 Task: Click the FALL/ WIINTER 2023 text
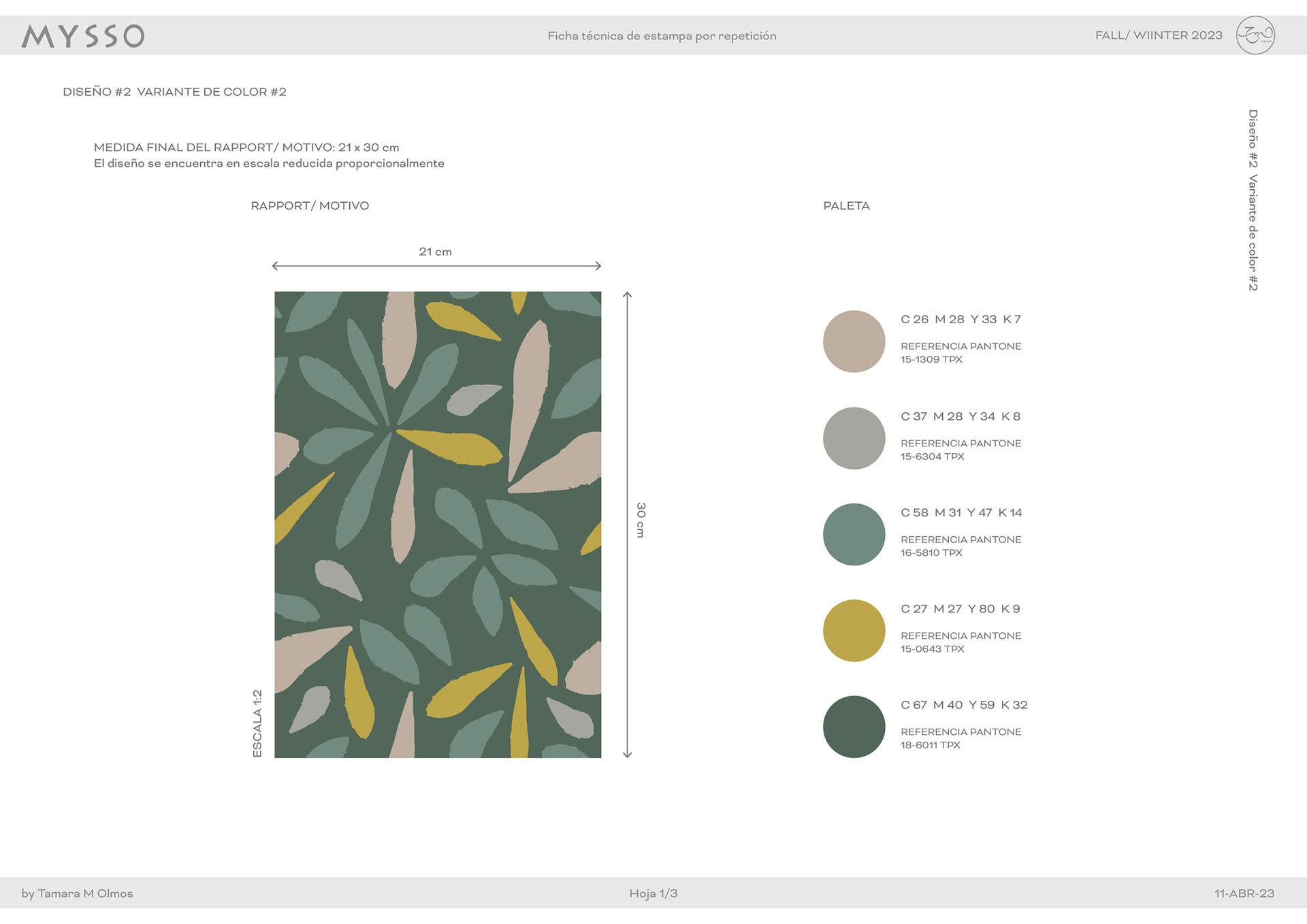pyautogui.click(x=1159, y=35)
